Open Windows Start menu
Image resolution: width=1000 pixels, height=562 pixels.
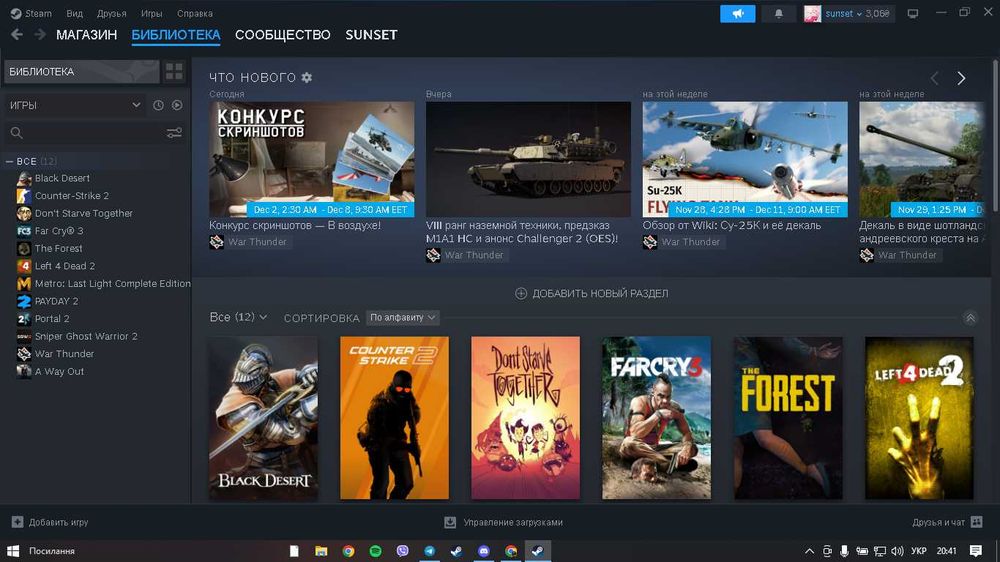coord(13,551)
